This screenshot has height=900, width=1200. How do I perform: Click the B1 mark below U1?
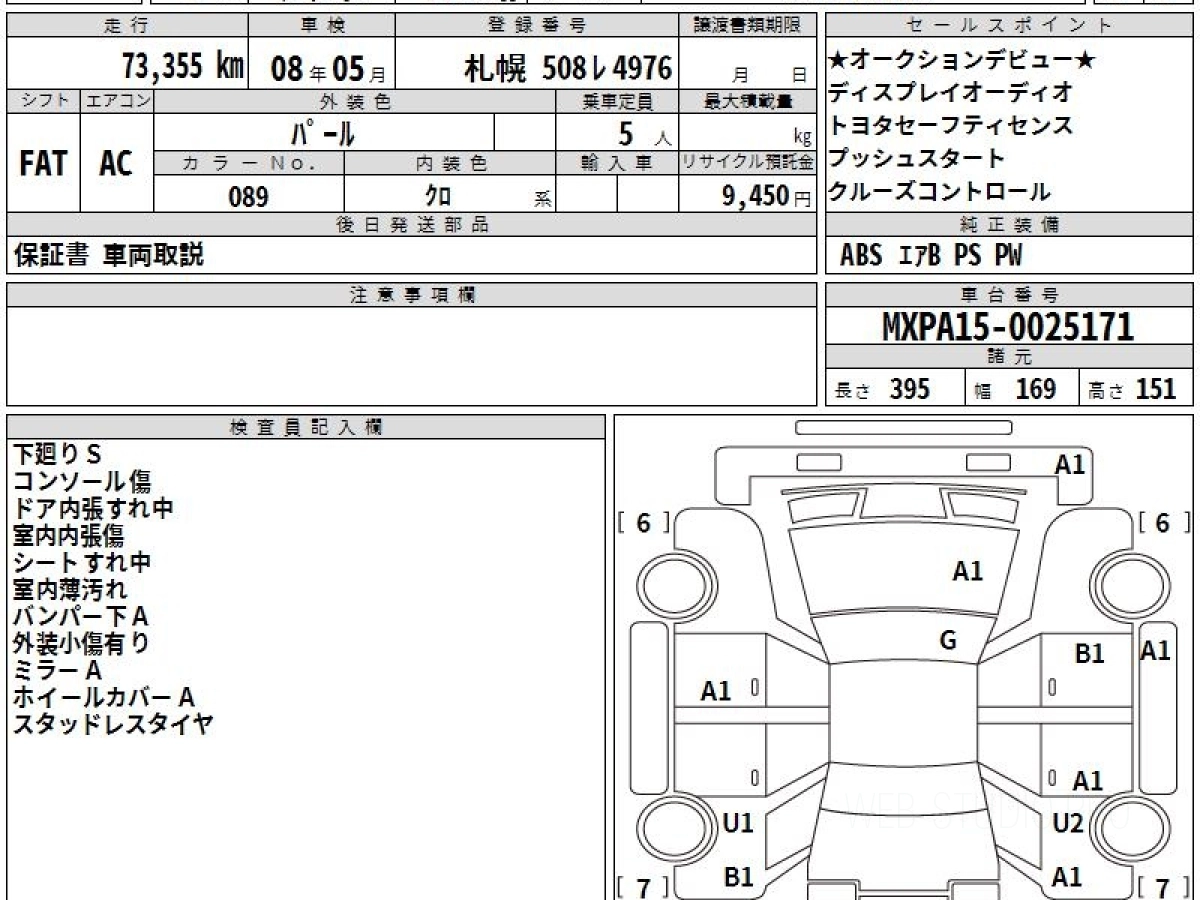coord(738,878)
